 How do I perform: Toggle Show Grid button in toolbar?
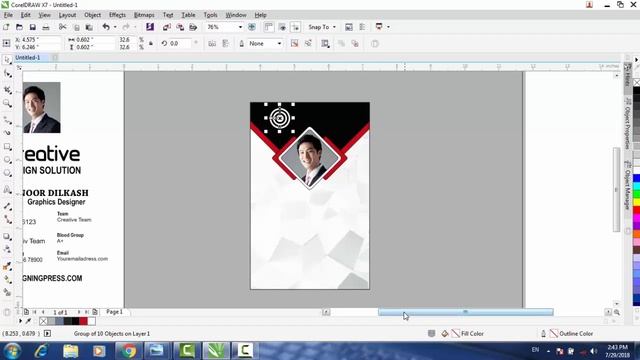[282, 27]
